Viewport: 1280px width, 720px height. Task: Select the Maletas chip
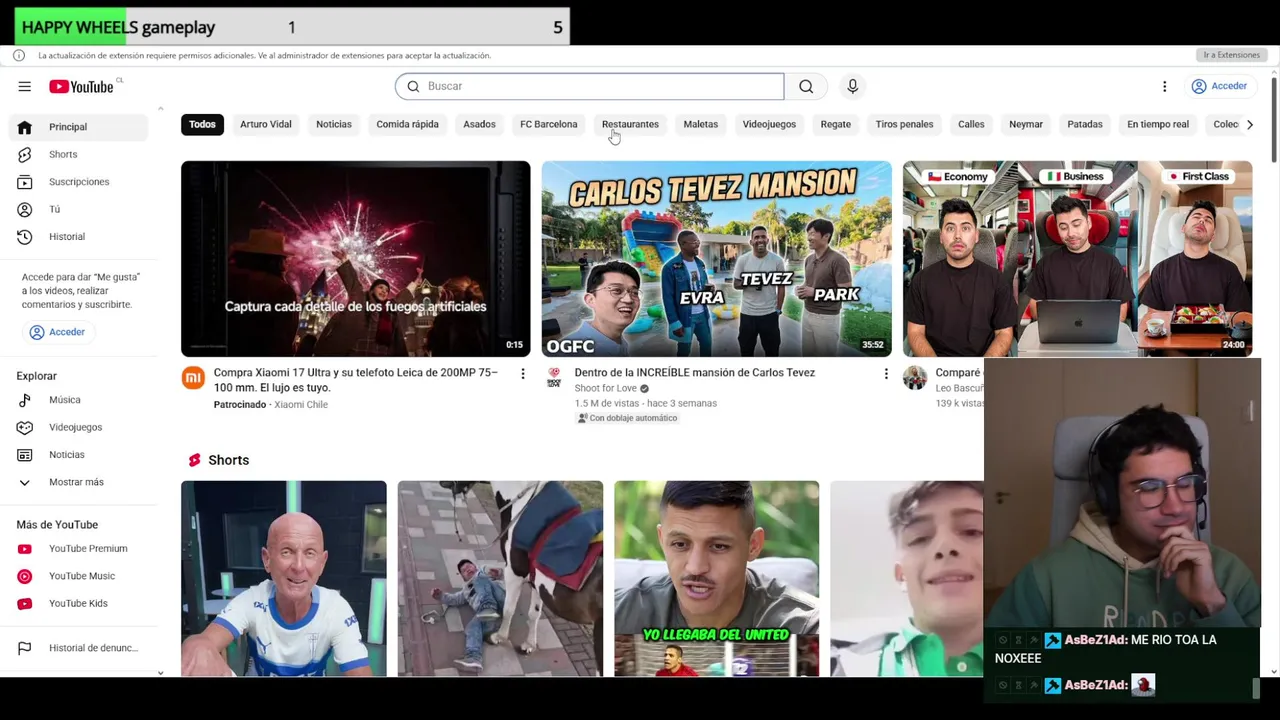pos(700,124)
